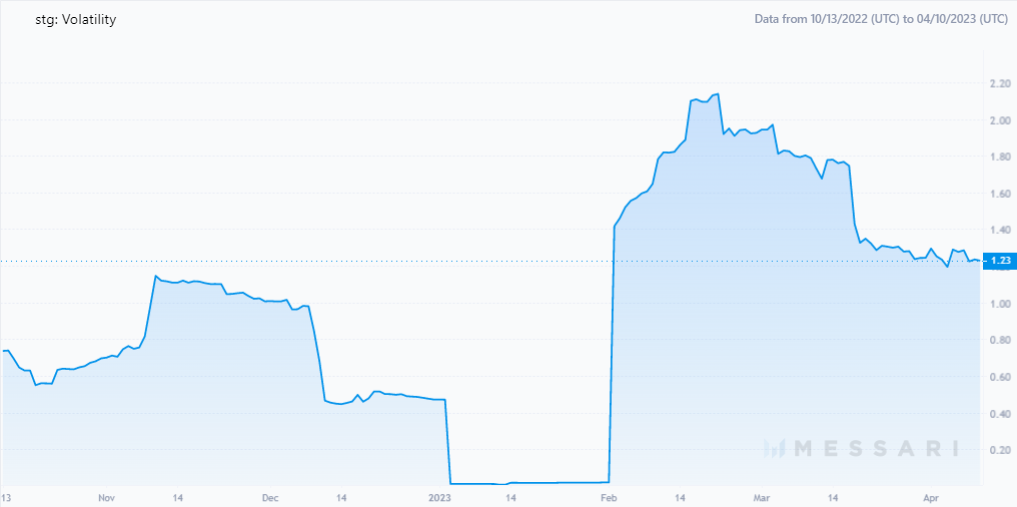Click the 13 start date axis label
The image size is (1017, 507).
coord(6,498)
